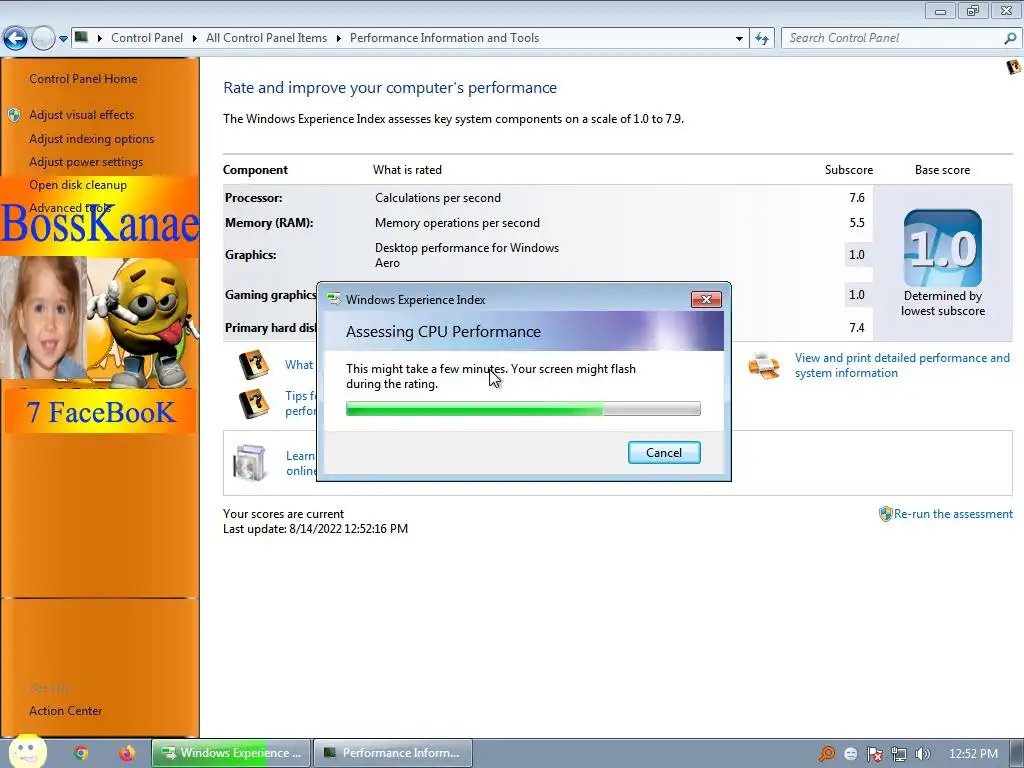The height and width of the screenshot is (768, 1024).
Task: Click the shield icon beside Re-run assessment
Action: (x=886, y=514)
